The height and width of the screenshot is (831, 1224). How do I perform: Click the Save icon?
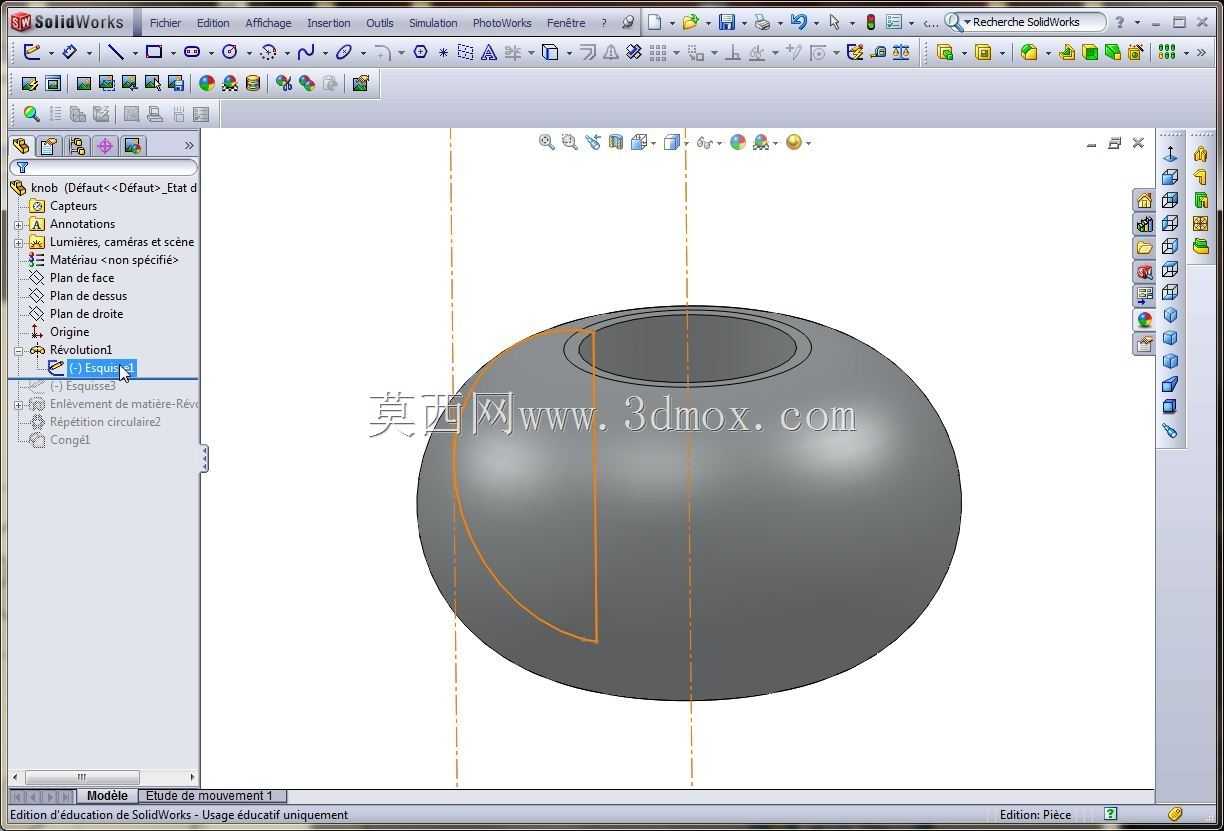727,22
